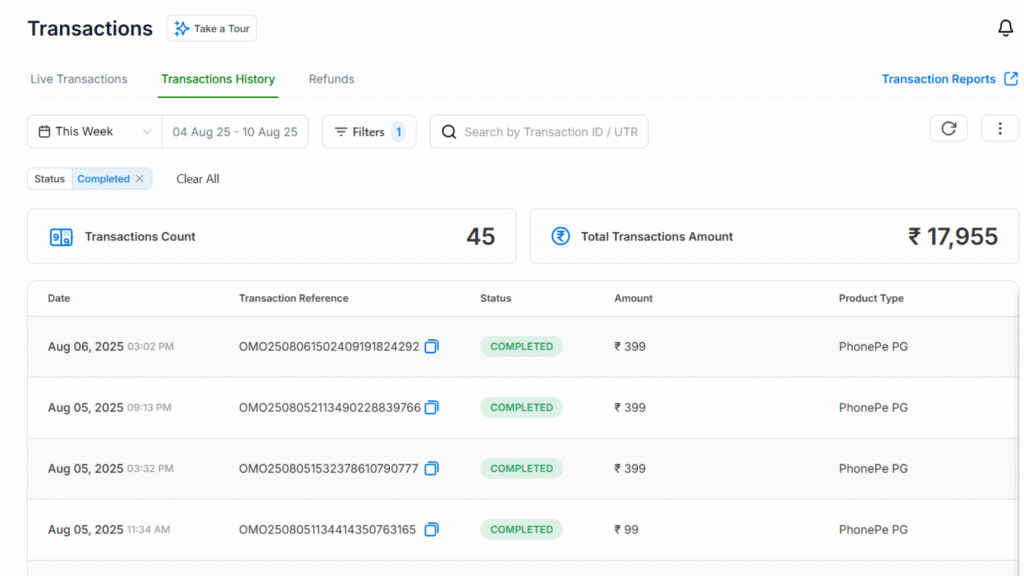1024x576 pixels.
Task: Copy transaction reference OMO2508051532378610790777
Action: 431,469
